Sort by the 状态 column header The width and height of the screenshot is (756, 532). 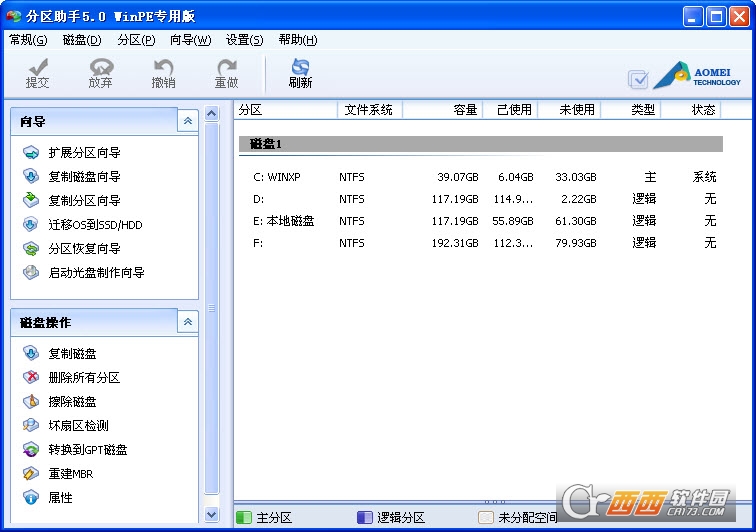coord(691,110)
